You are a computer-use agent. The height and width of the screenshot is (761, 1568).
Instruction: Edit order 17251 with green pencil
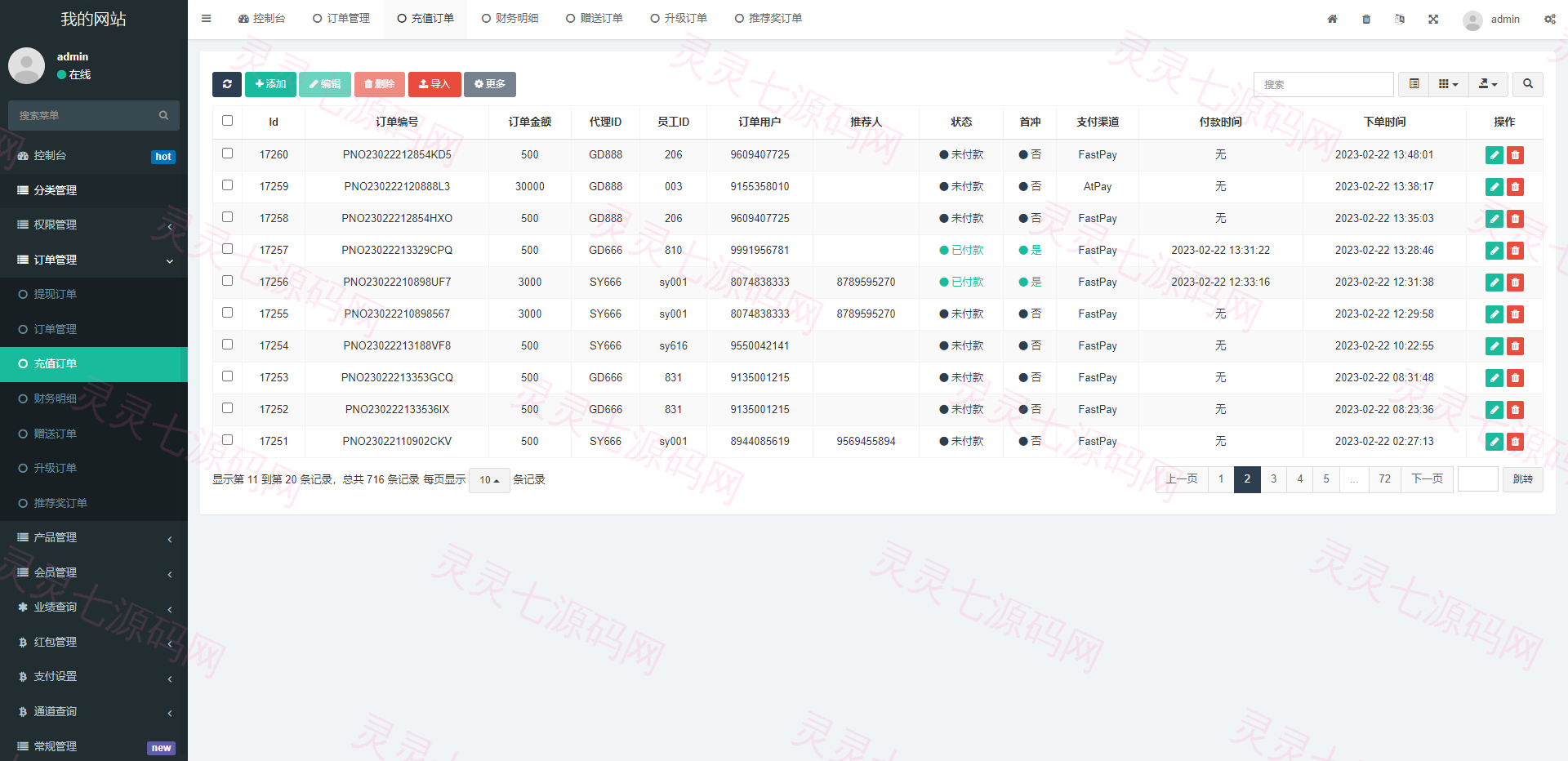(1494, 442)
